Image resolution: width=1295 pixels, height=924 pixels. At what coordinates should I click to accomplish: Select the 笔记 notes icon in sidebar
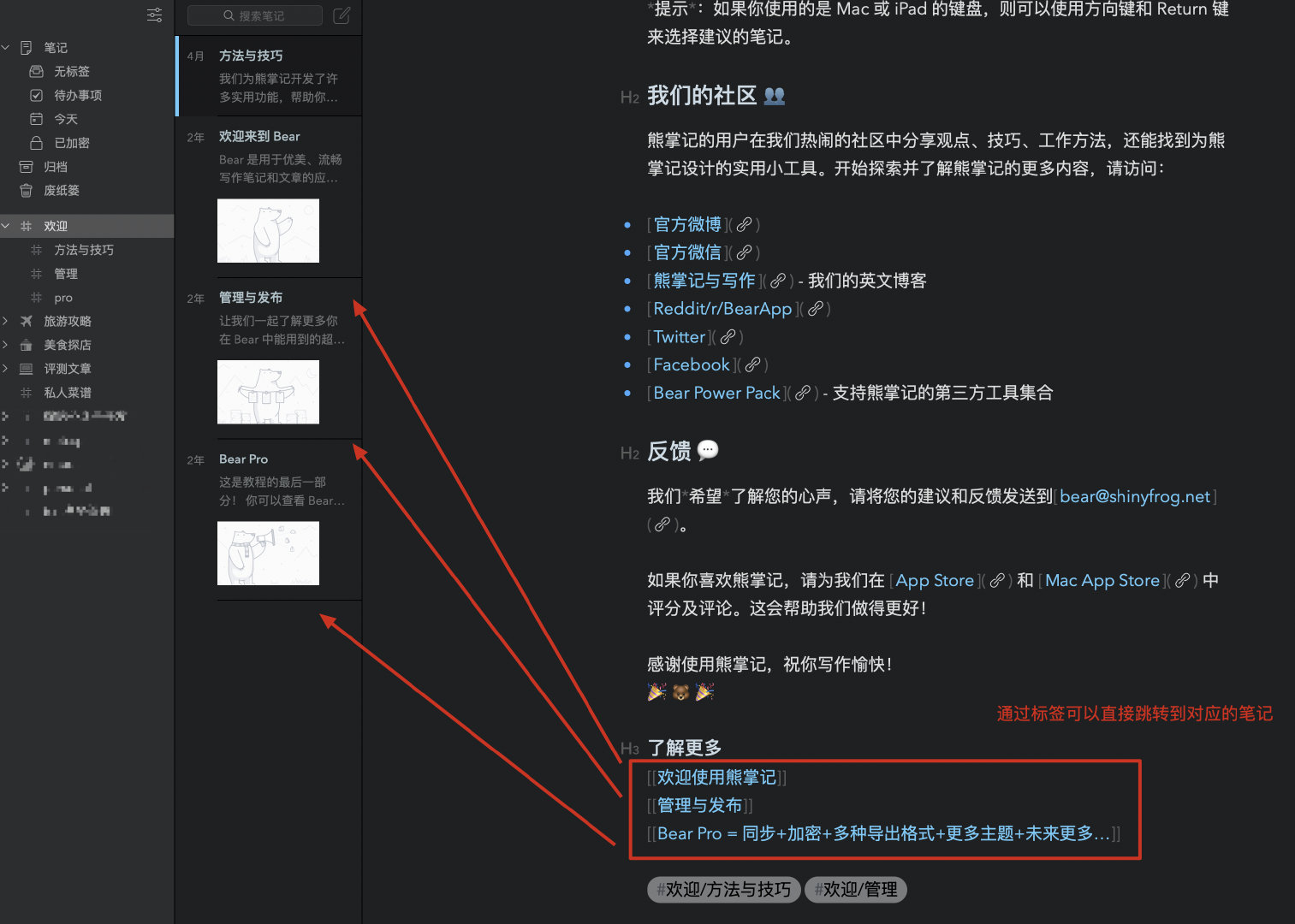pyautogui.click(x=27, y=48)
